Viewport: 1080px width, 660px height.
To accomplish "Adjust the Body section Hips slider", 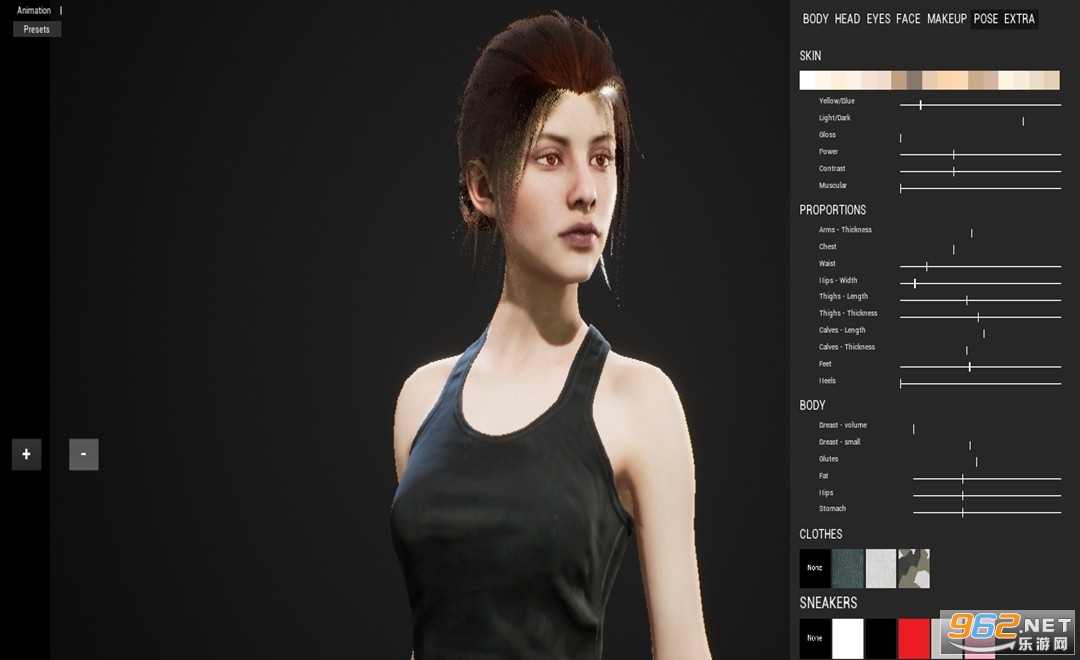I will pos(987,495).
